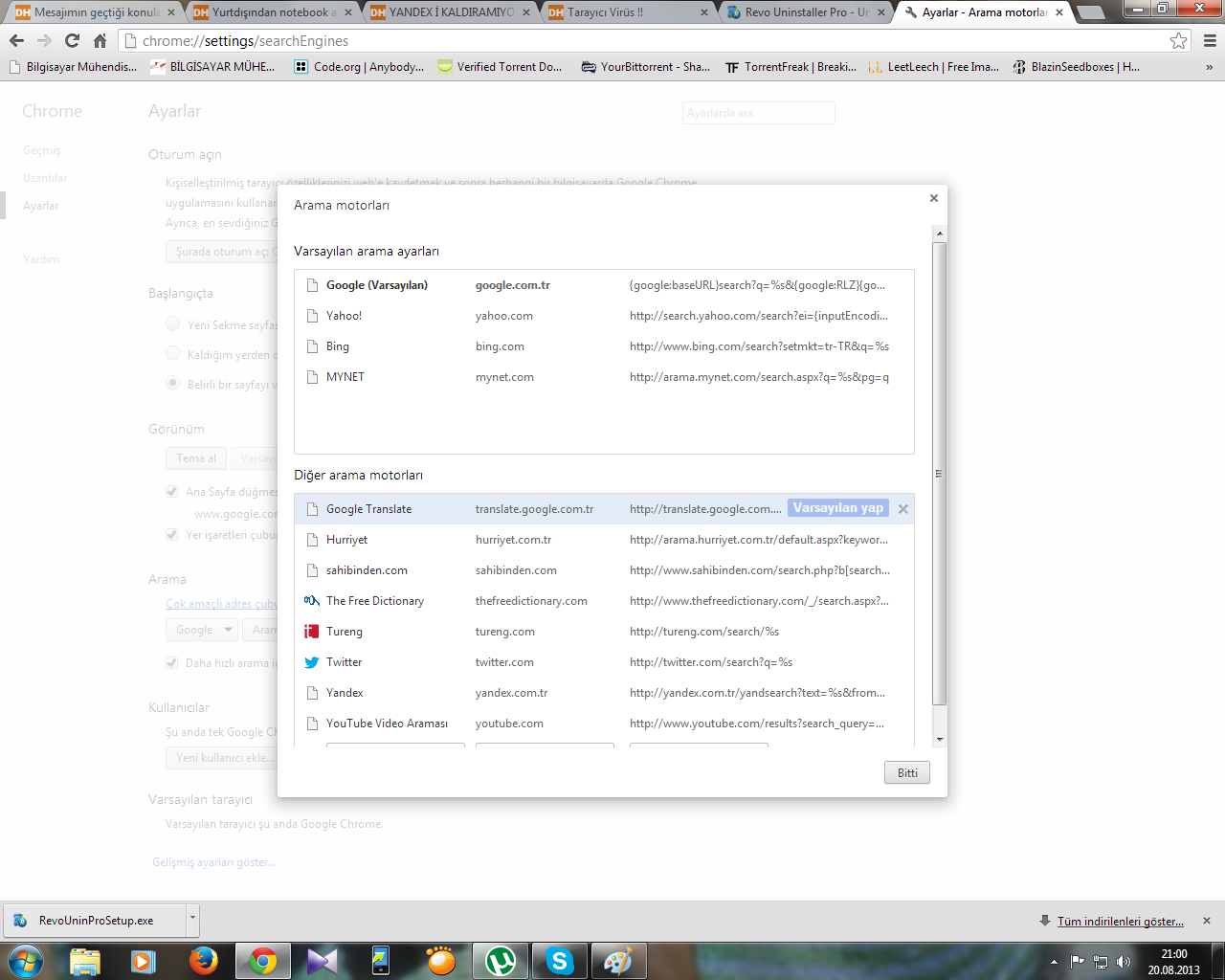Open the Code.org bookmark
Screen dimensions: 1225x980
359,67
